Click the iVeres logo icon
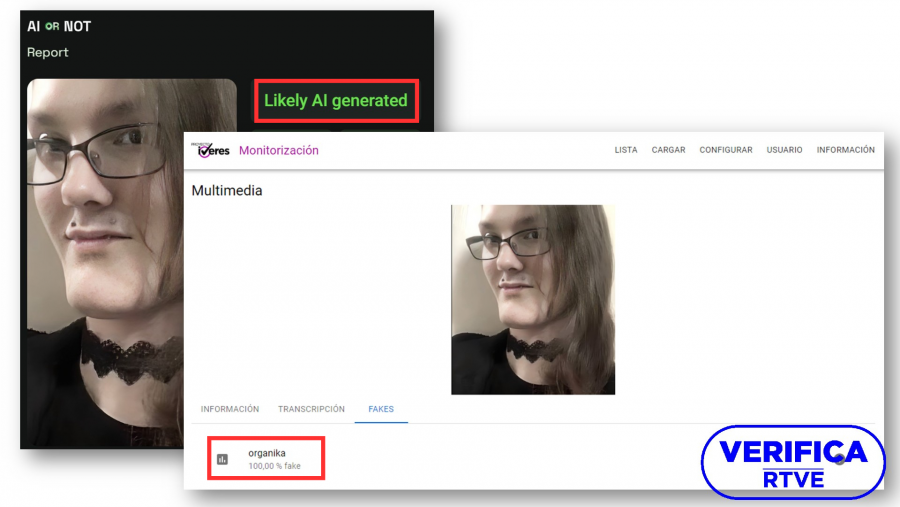Screen dimensions: 900x507 pos(212,150)
